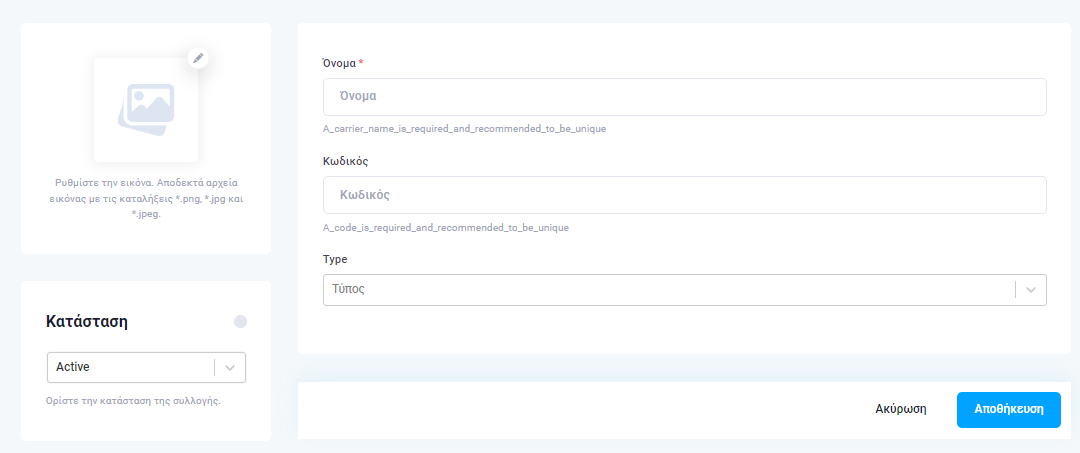Click the red required asterisk by Όνομα

point(362,63)
